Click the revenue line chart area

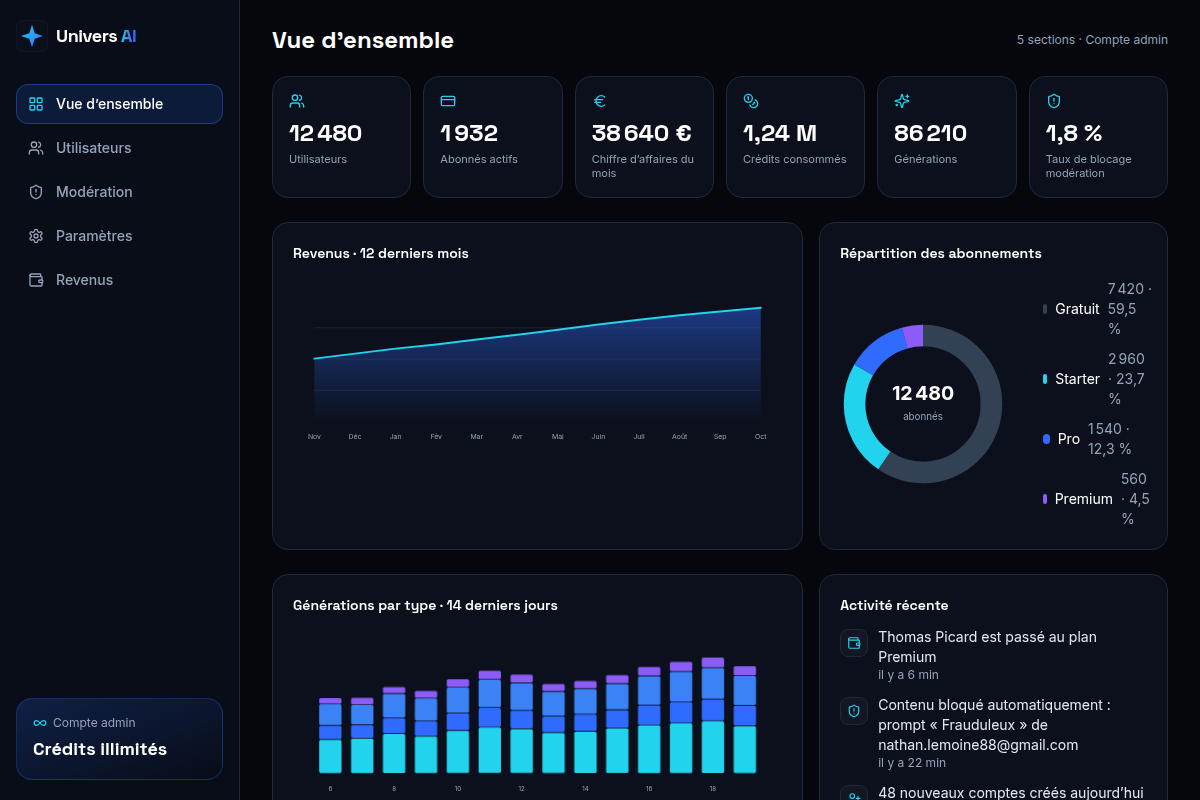pos(537,362)
